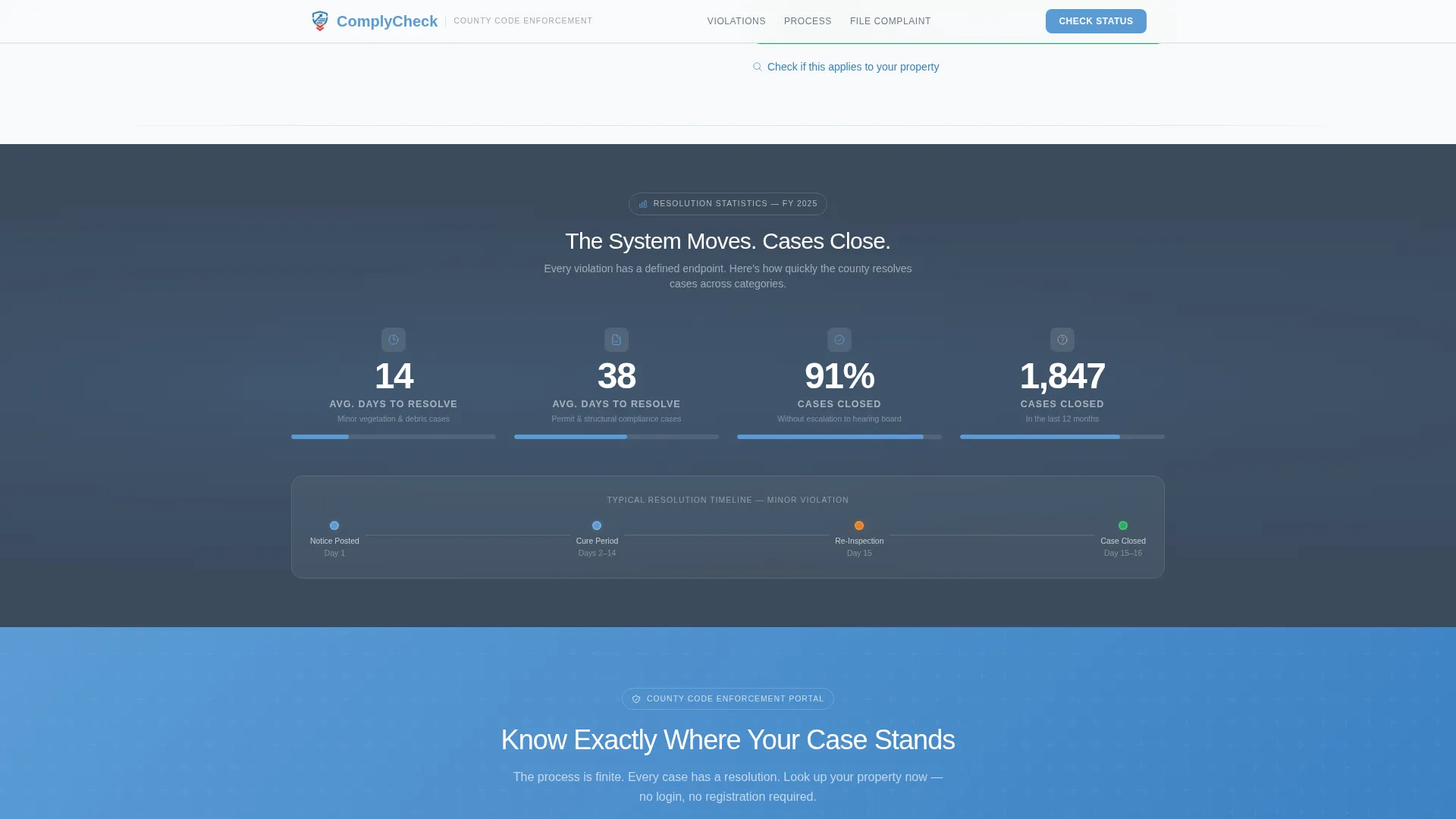Click 'The System Moves. Cases Close.' heading
Image resolution: width=1456 pixels, height=819 pixels.
(x=728, y=241)
